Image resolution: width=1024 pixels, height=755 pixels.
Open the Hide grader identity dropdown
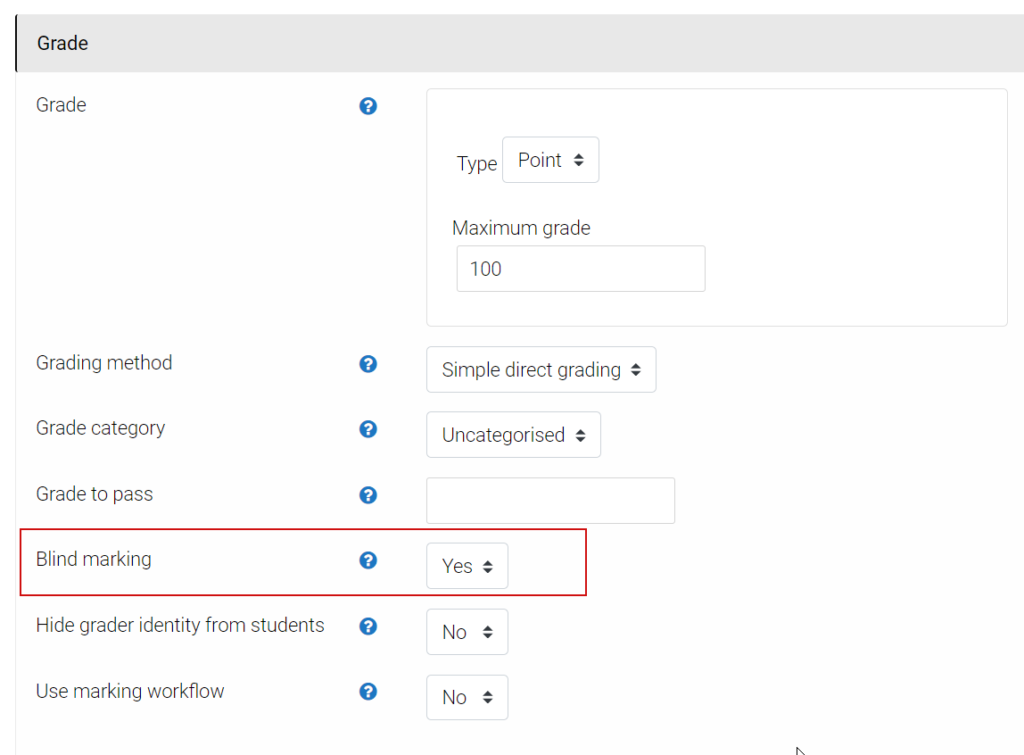pos(467,631)
